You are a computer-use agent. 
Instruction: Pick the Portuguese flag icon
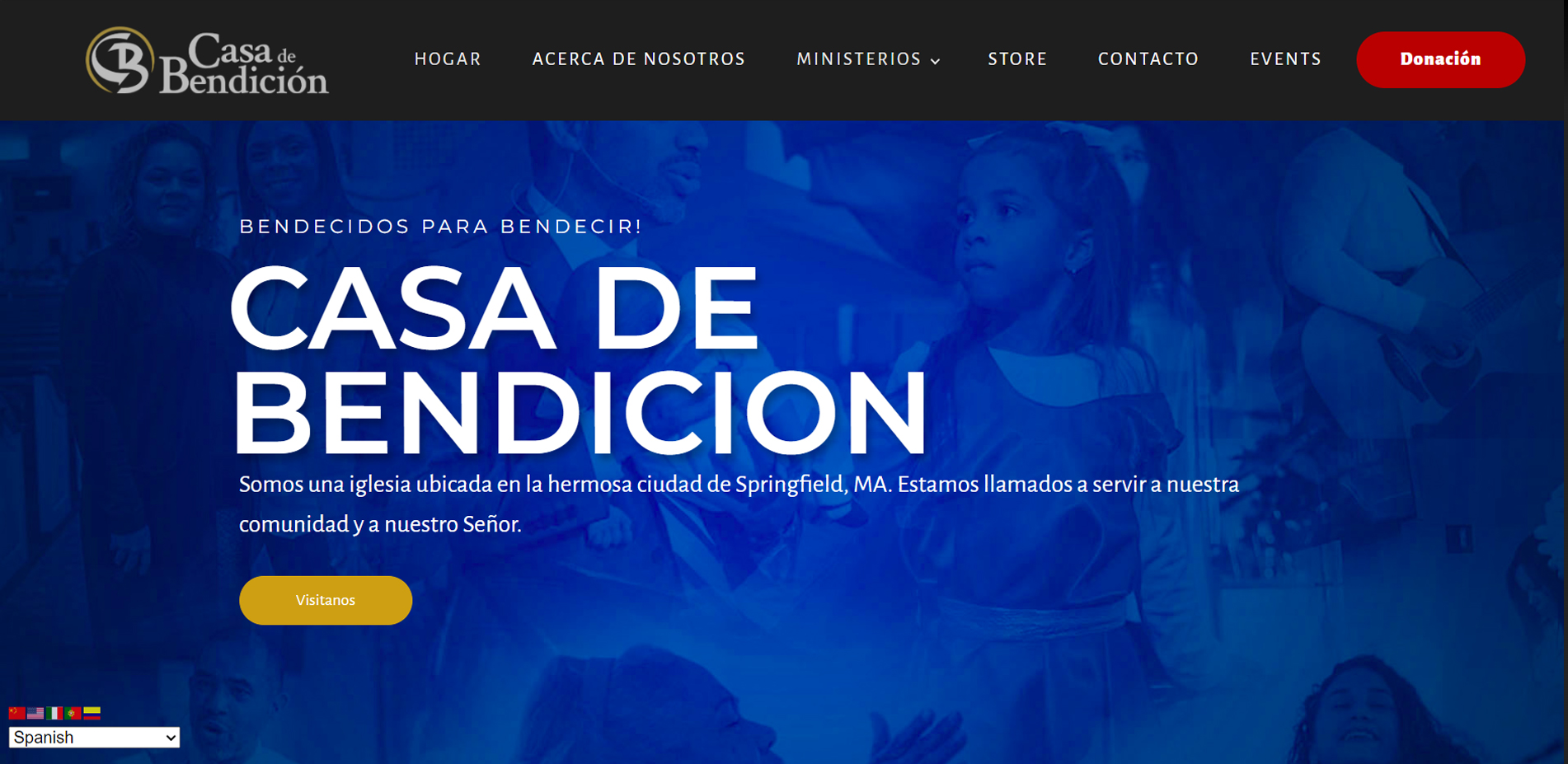tap(73, 713)
